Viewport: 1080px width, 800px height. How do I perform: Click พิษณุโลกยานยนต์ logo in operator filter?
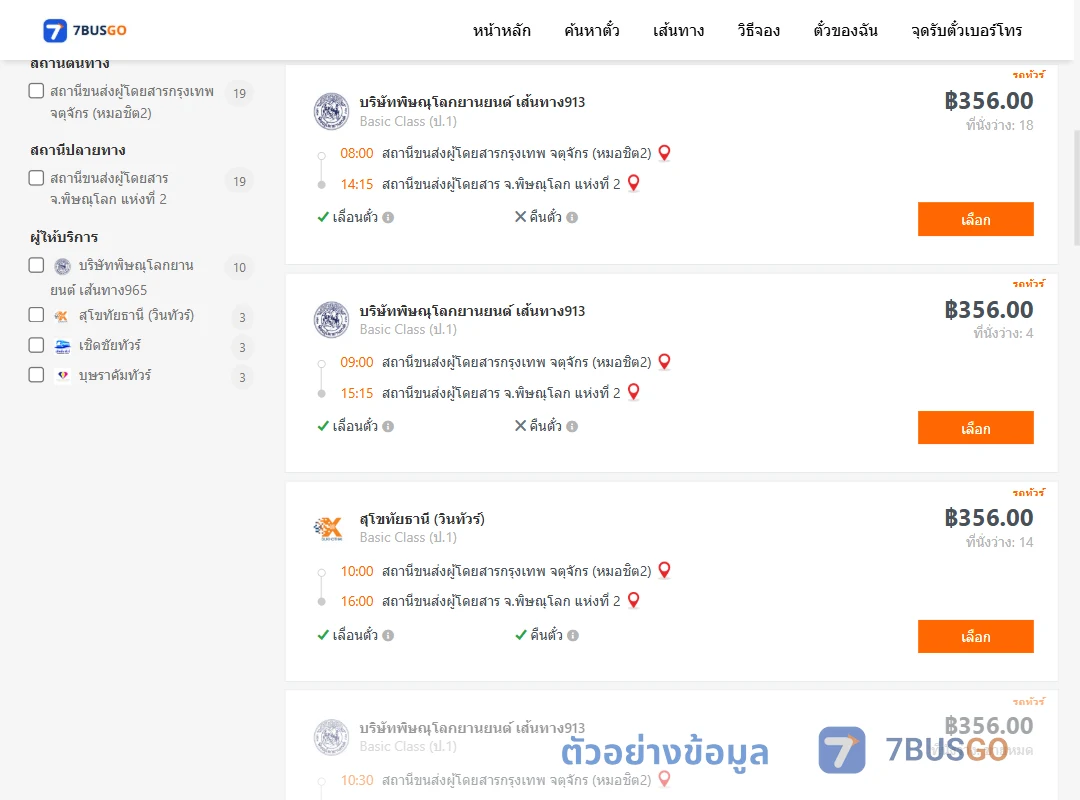point(63,266)
